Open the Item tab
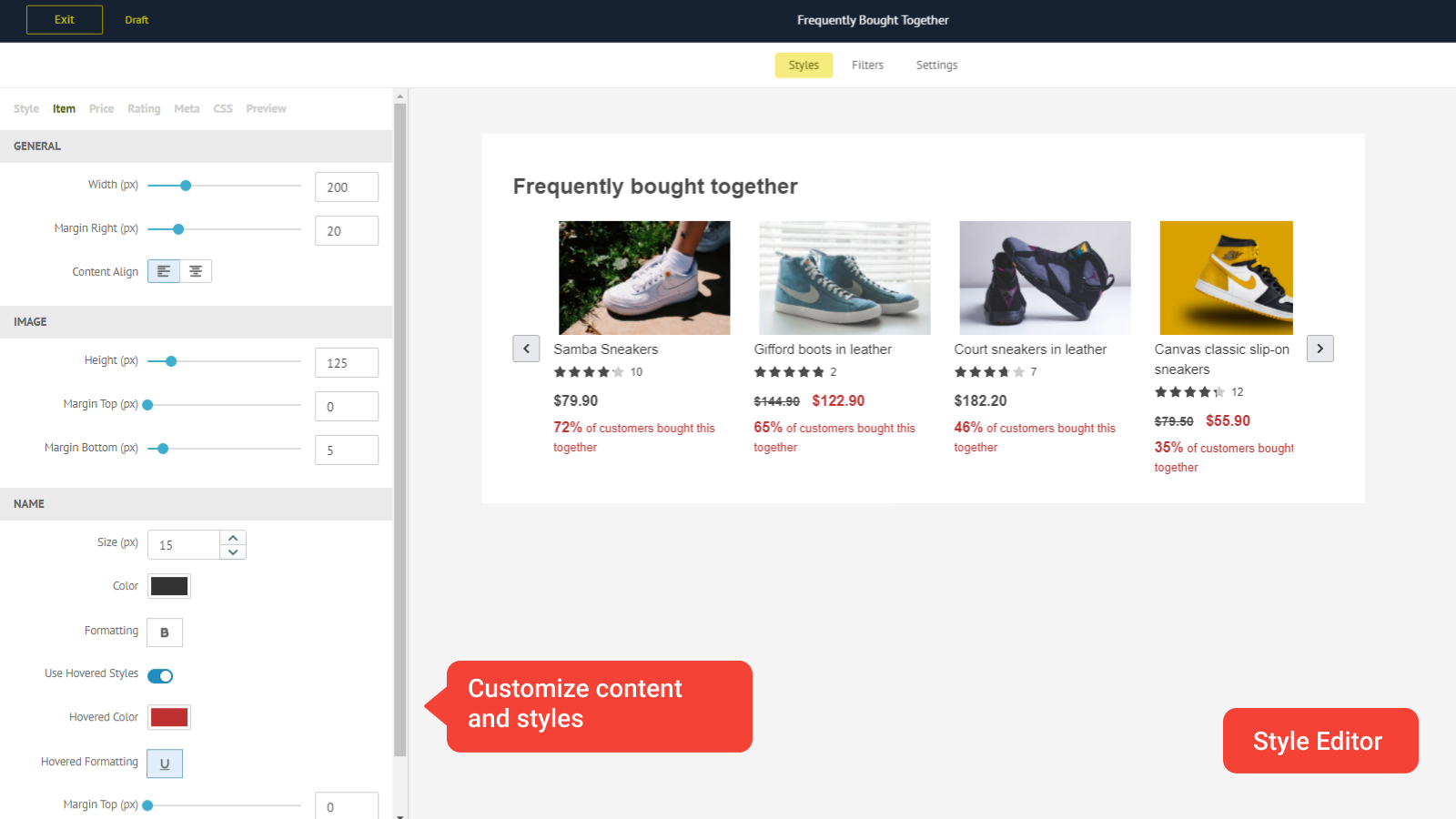The image size is (1456, 819). tap(64, 108)
